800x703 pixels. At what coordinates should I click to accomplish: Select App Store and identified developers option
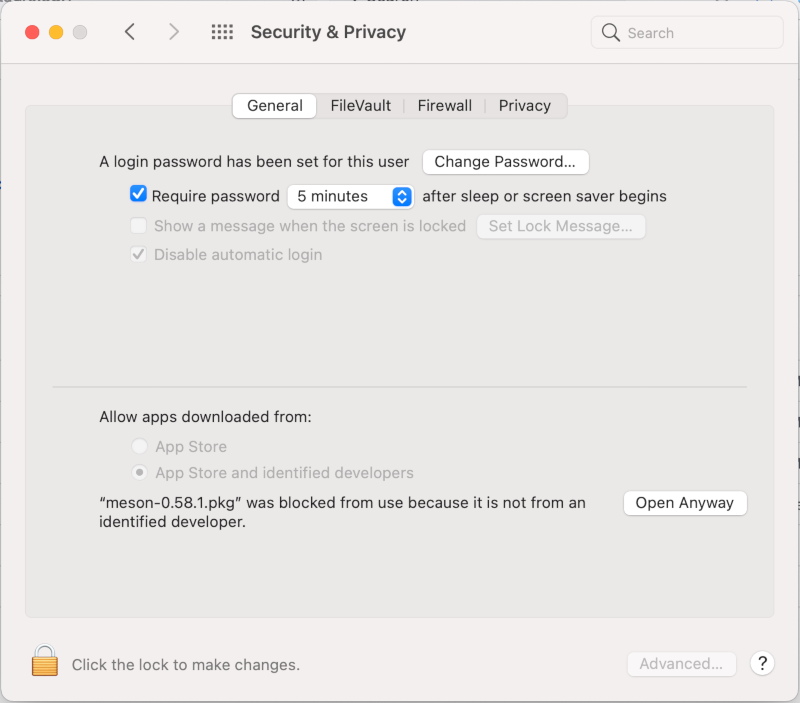point(139,473)
